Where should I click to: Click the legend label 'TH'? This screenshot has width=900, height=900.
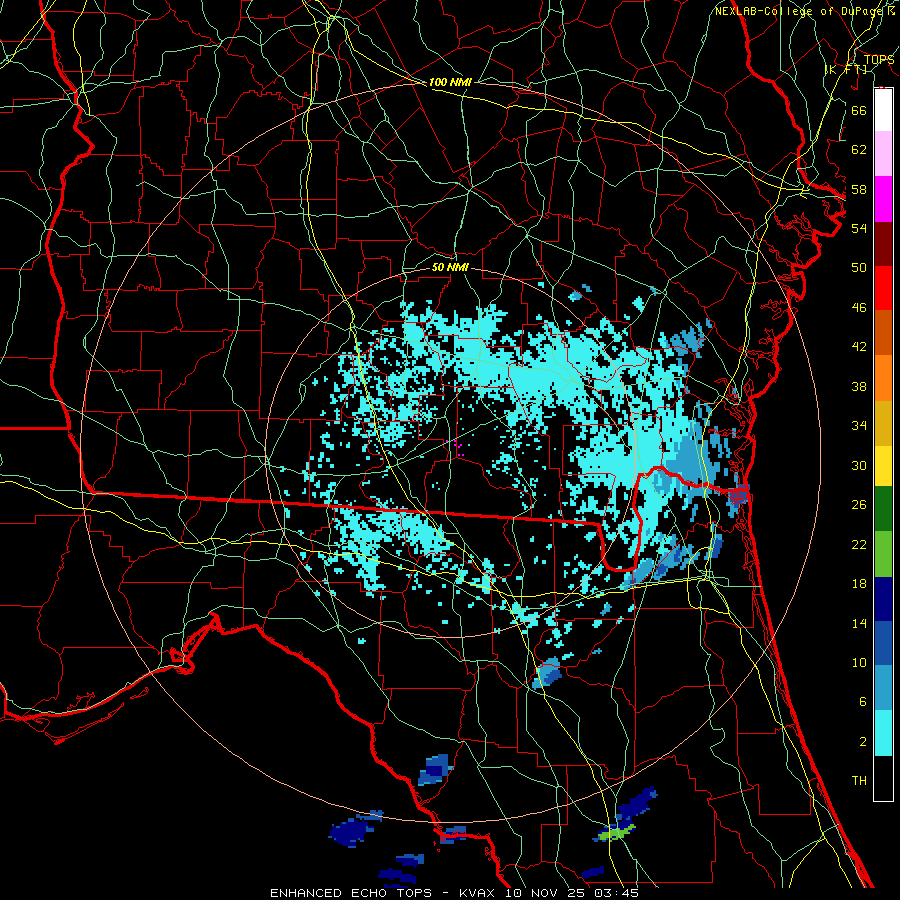[x=859, y=780]
